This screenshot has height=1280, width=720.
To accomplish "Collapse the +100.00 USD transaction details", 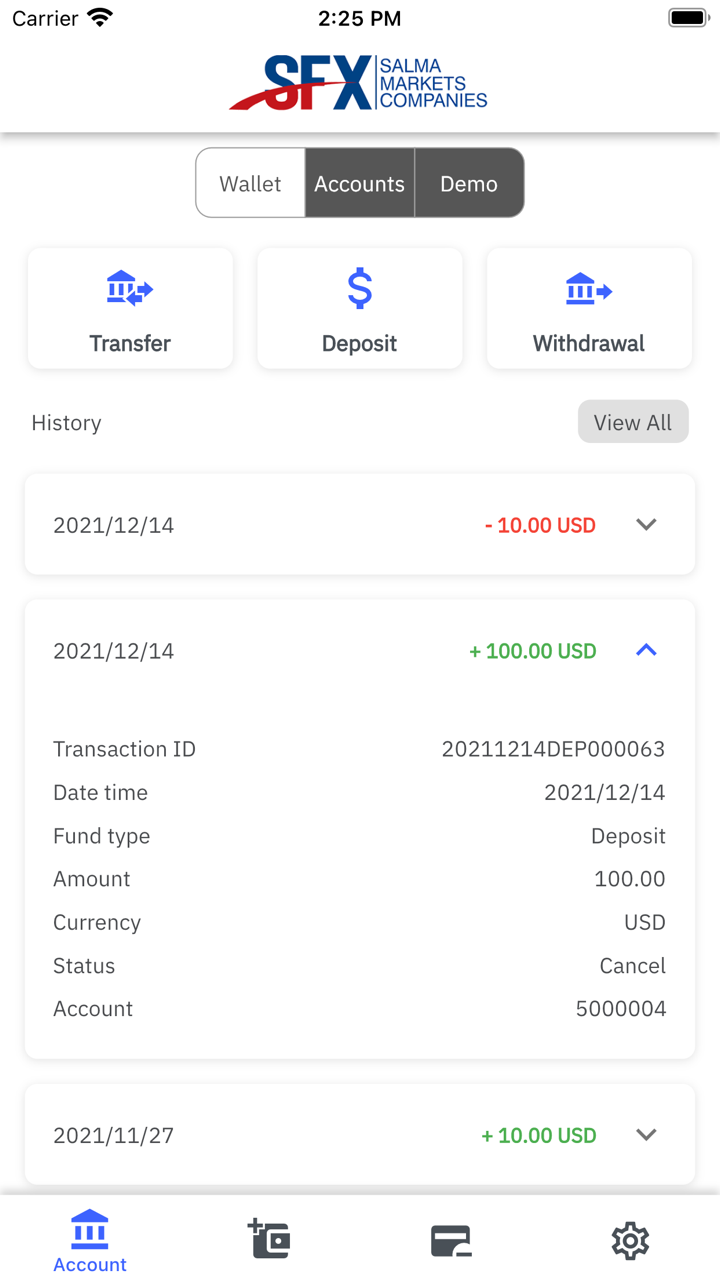I will [646, 651].
